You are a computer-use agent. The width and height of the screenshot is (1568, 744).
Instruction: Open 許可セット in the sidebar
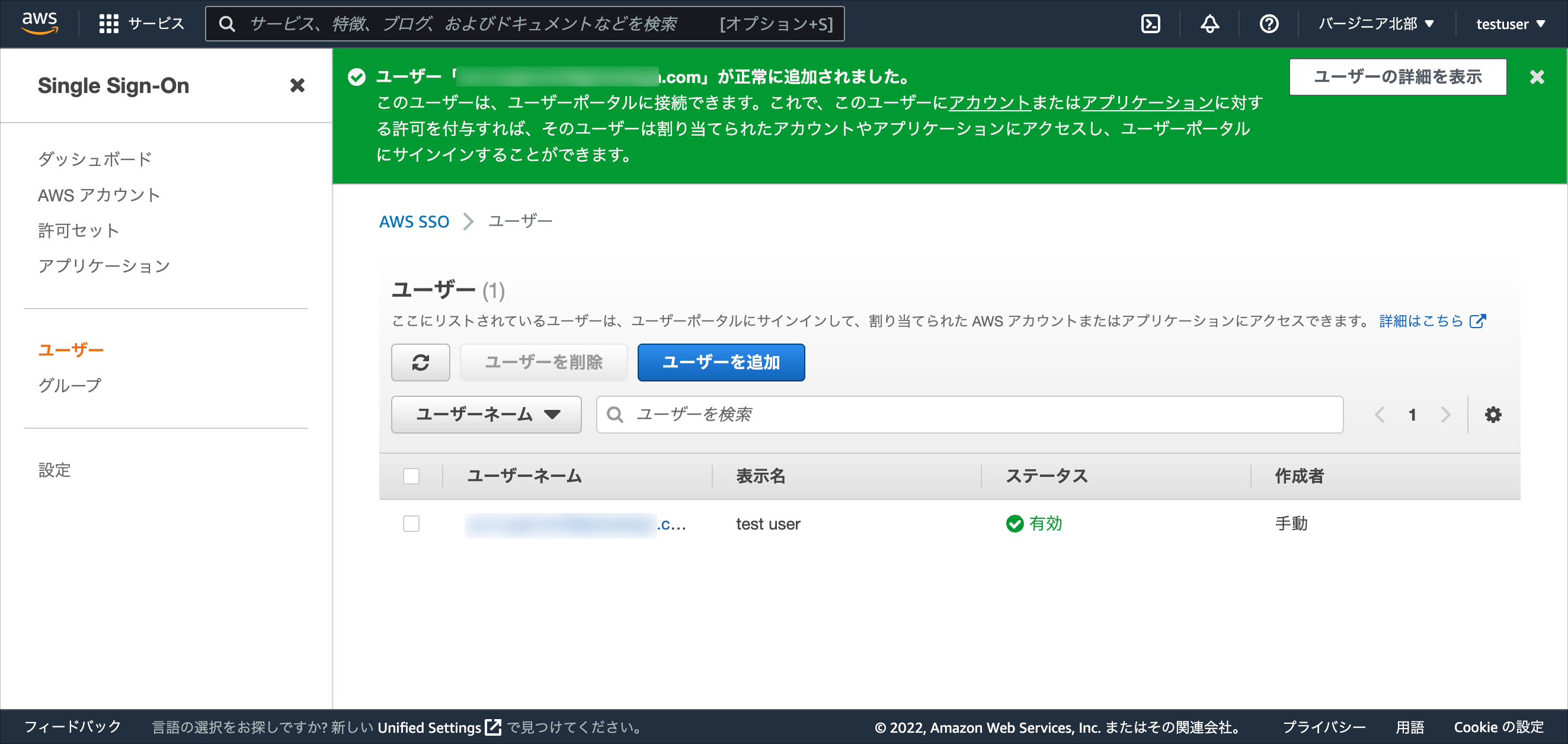[x=78, y=230]
